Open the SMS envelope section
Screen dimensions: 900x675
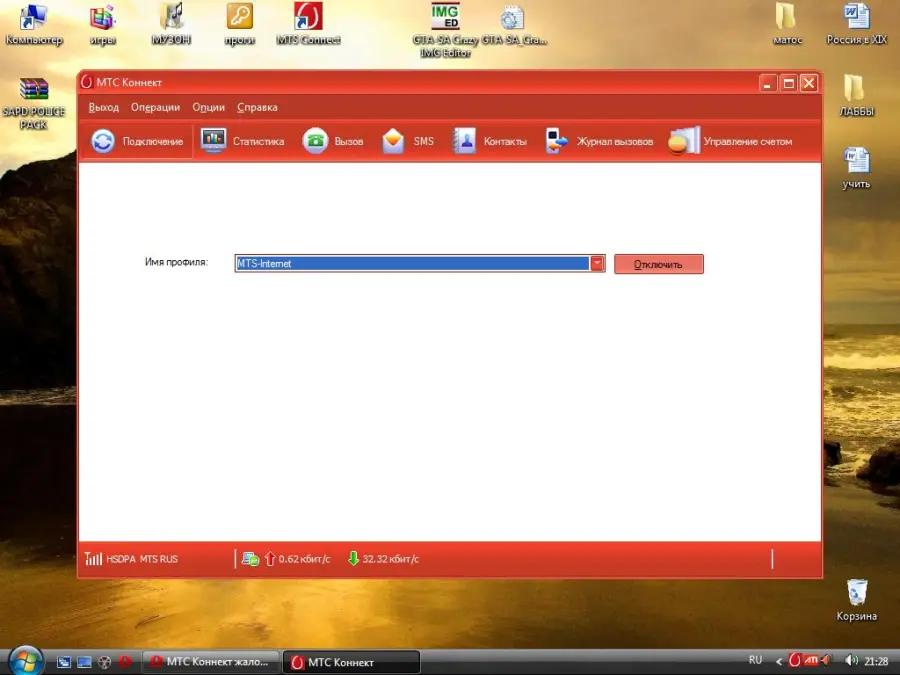[x=408, y=141]
